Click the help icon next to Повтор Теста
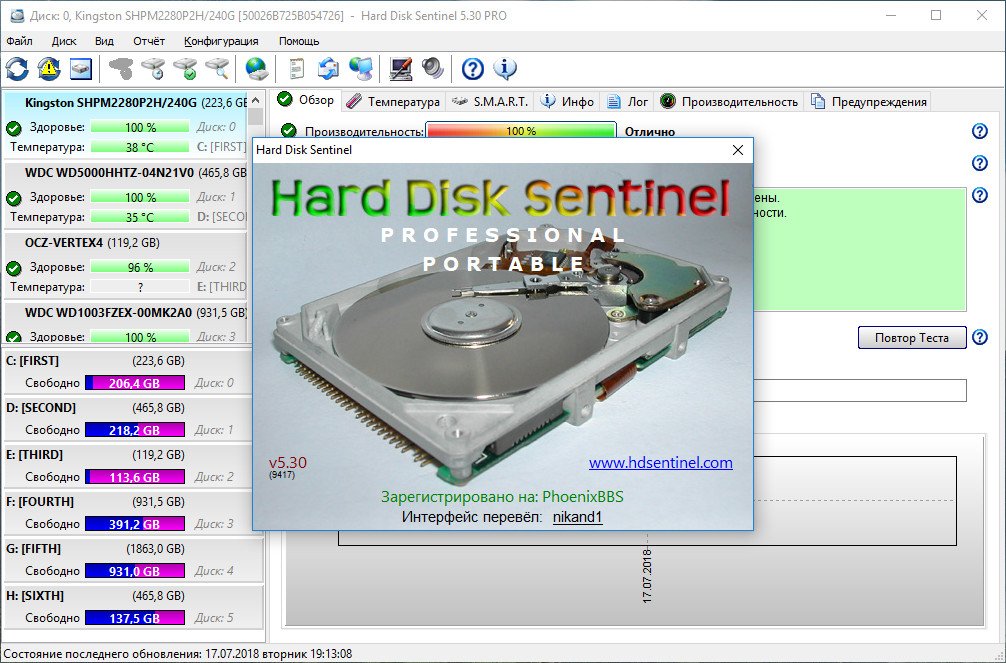This screenshot has height=663, width=1006. pyautogui.click(x=980, y=337)
